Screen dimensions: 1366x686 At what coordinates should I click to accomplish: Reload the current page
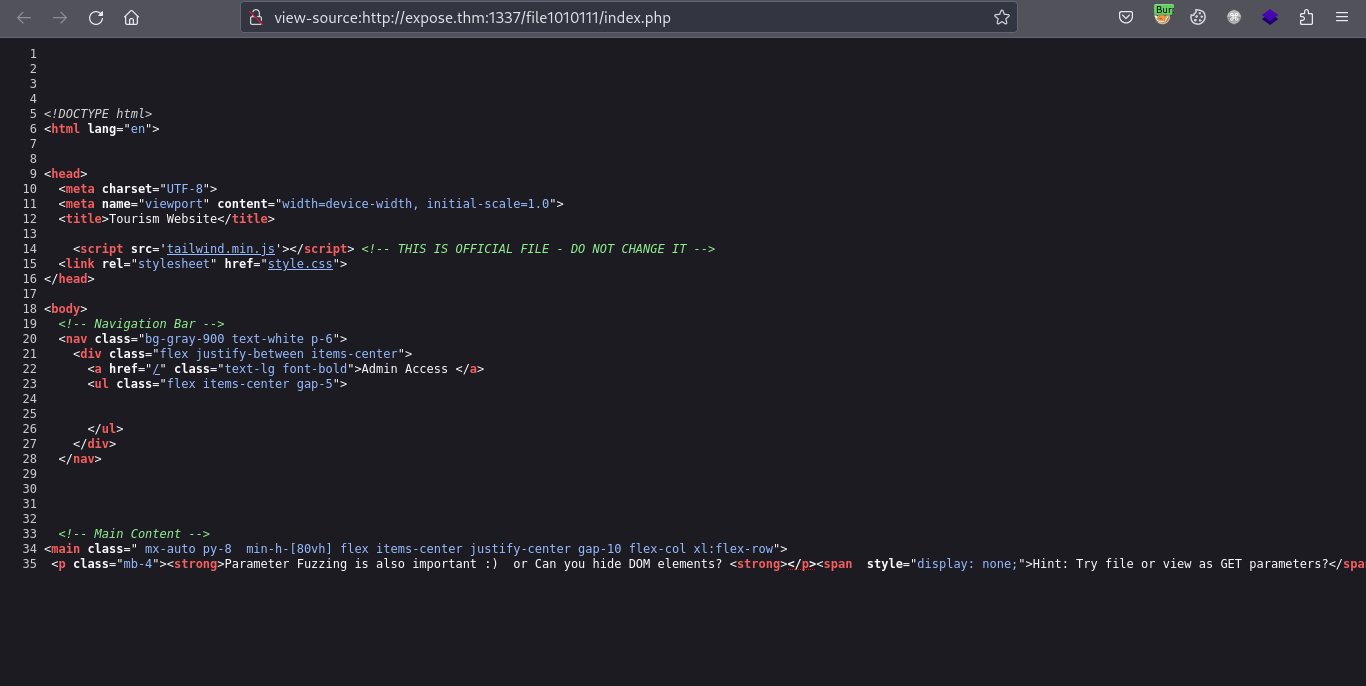pos(96,18)
